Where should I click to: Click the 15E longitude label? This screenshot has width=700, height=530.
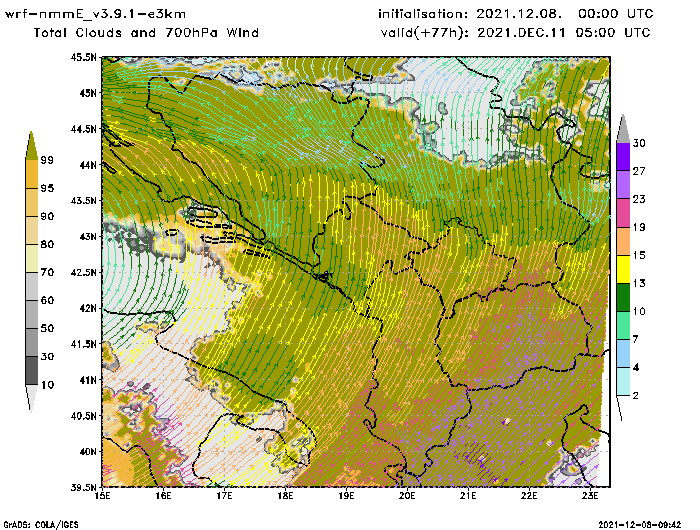102,496
